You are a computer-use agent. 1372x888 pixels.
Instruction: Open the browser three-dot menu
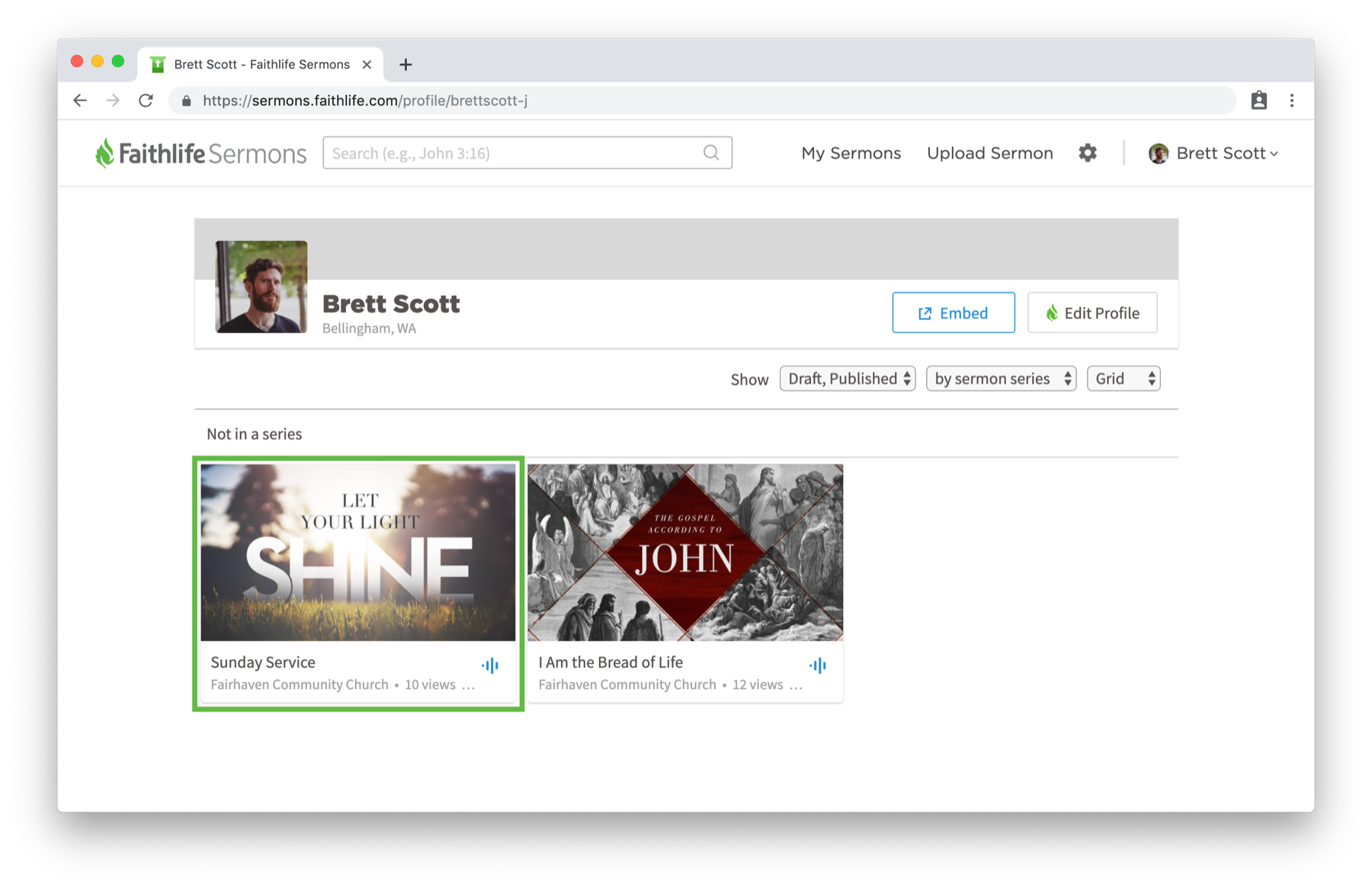point(1291,101)
